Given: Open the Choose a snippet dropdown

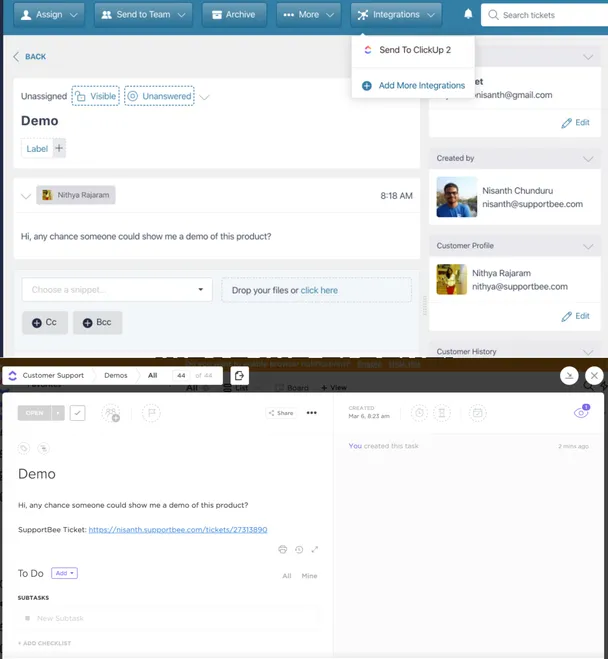Looking at the screenshot, I should [117, 290].
